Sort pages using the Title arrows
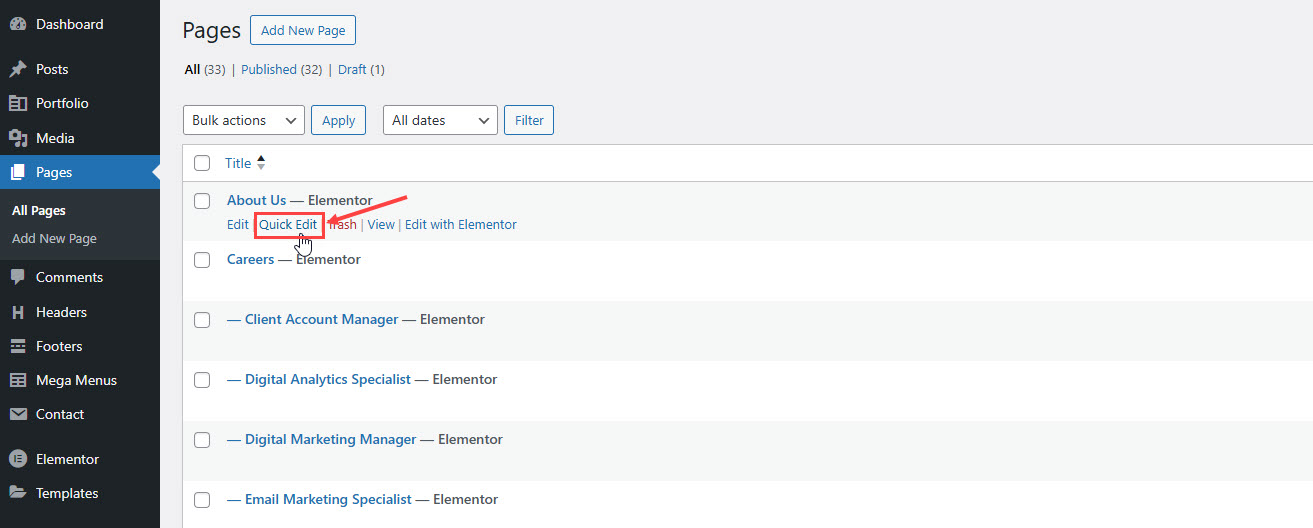 pyautogui.click(x=261, y=163)
